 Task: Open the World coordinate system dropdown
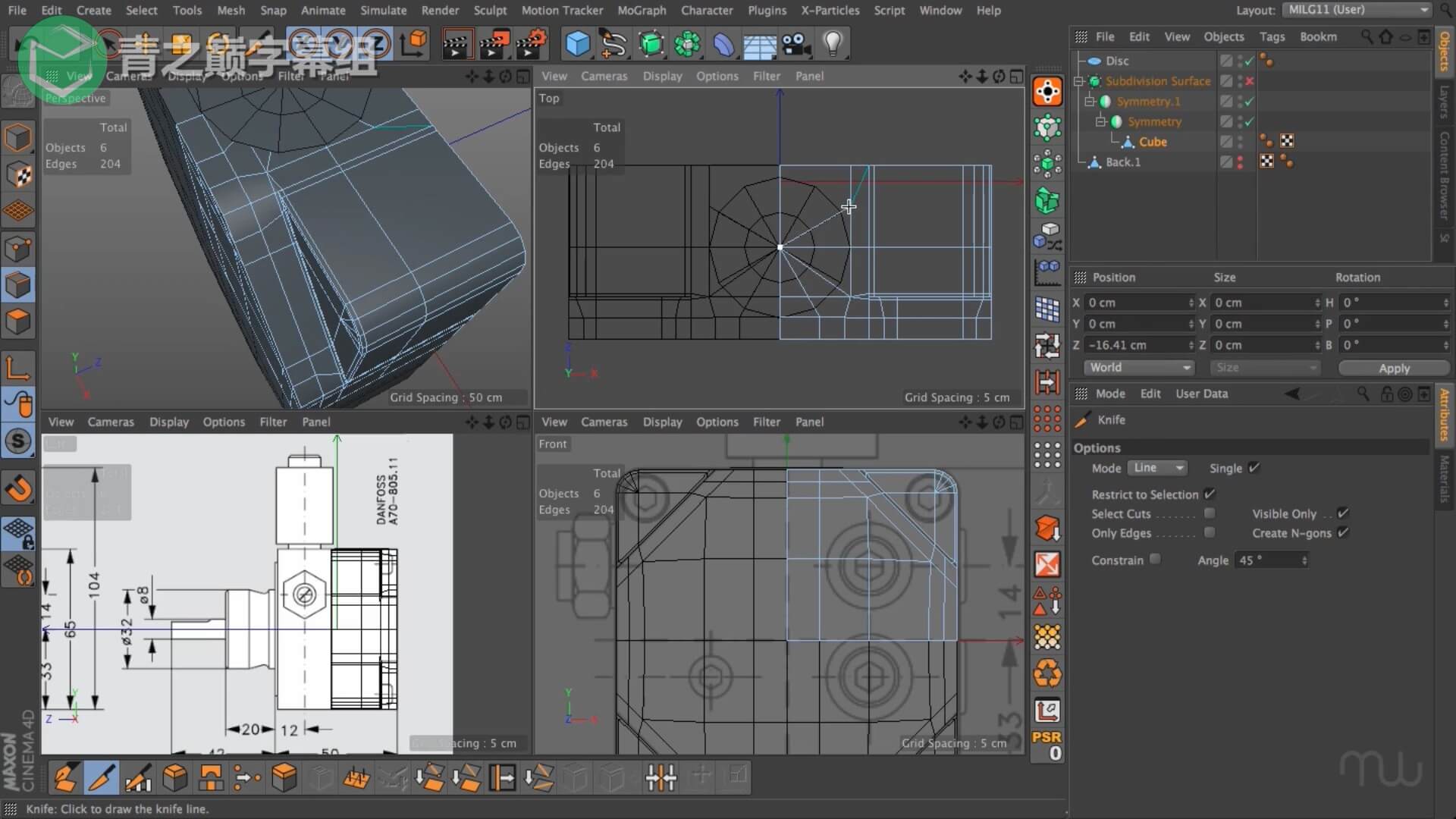pos(1139,368)
